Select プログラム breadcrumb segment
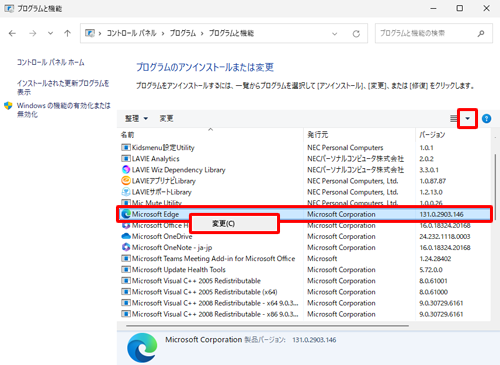Image resolution: width=500 pixels, height=365 pixels. (x=183, y=33)
